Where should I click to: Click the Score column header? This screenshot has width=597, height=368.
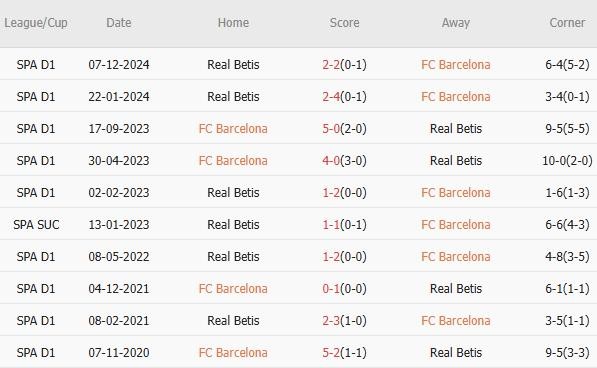(344, 23)
